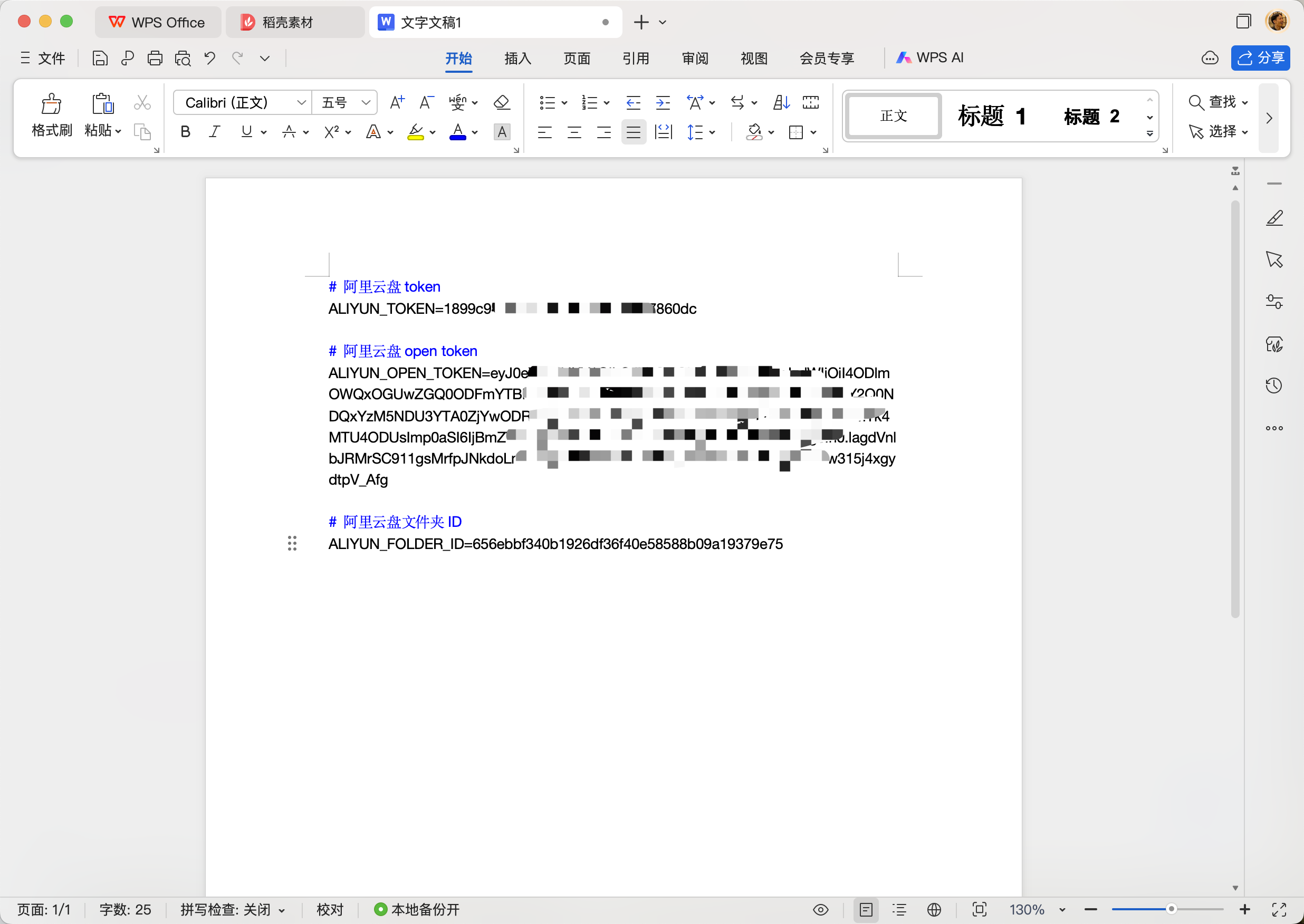This screenshot has width=1304, height=924.
Task: Click the vertical document scrollbar
Action: tap(1235, 409)
